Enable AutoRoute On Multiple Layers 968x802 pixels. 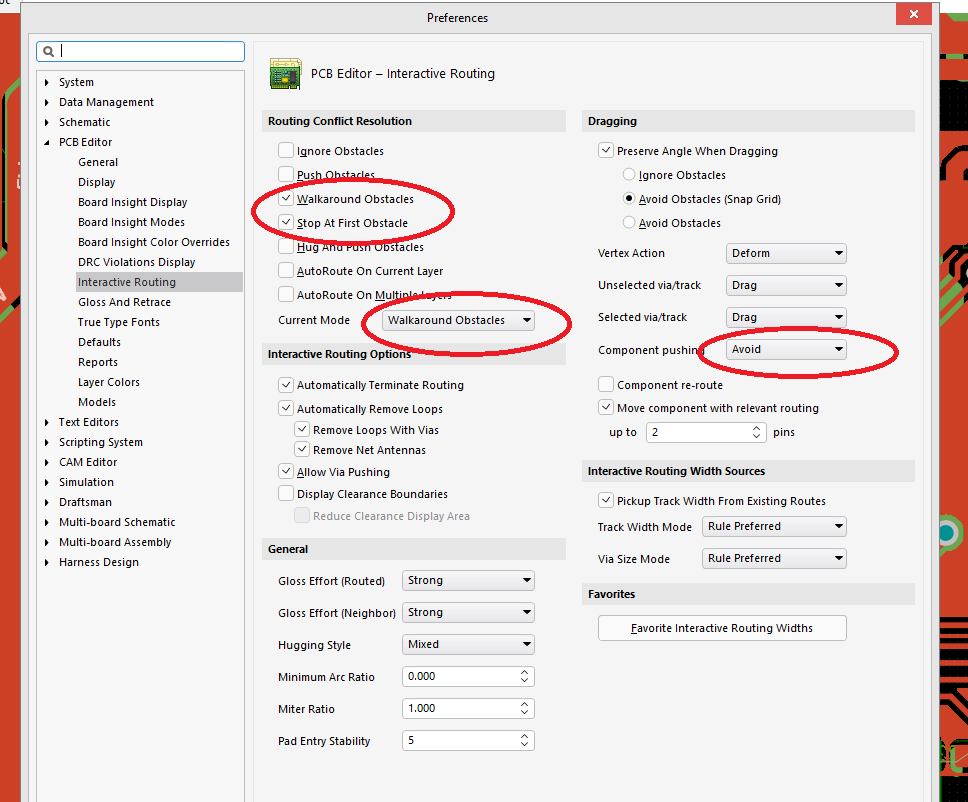tap(286, 294)
